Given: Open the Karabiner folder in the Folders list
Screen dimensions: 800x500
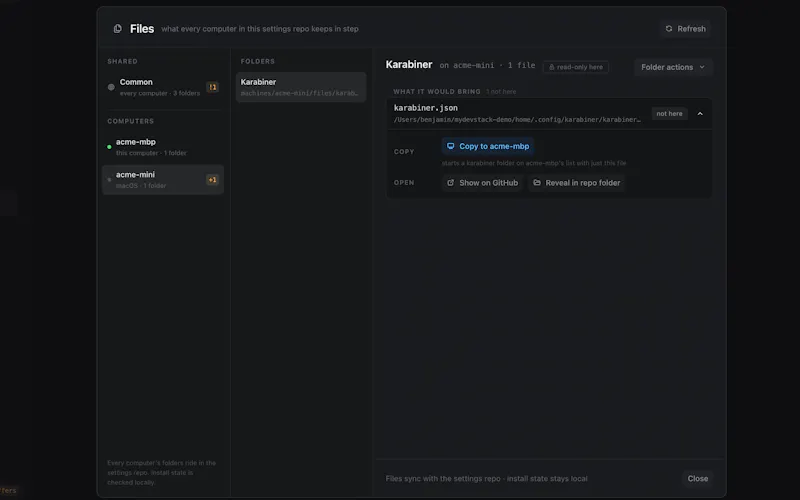Looking at the screenshot, I should (301, 87).
